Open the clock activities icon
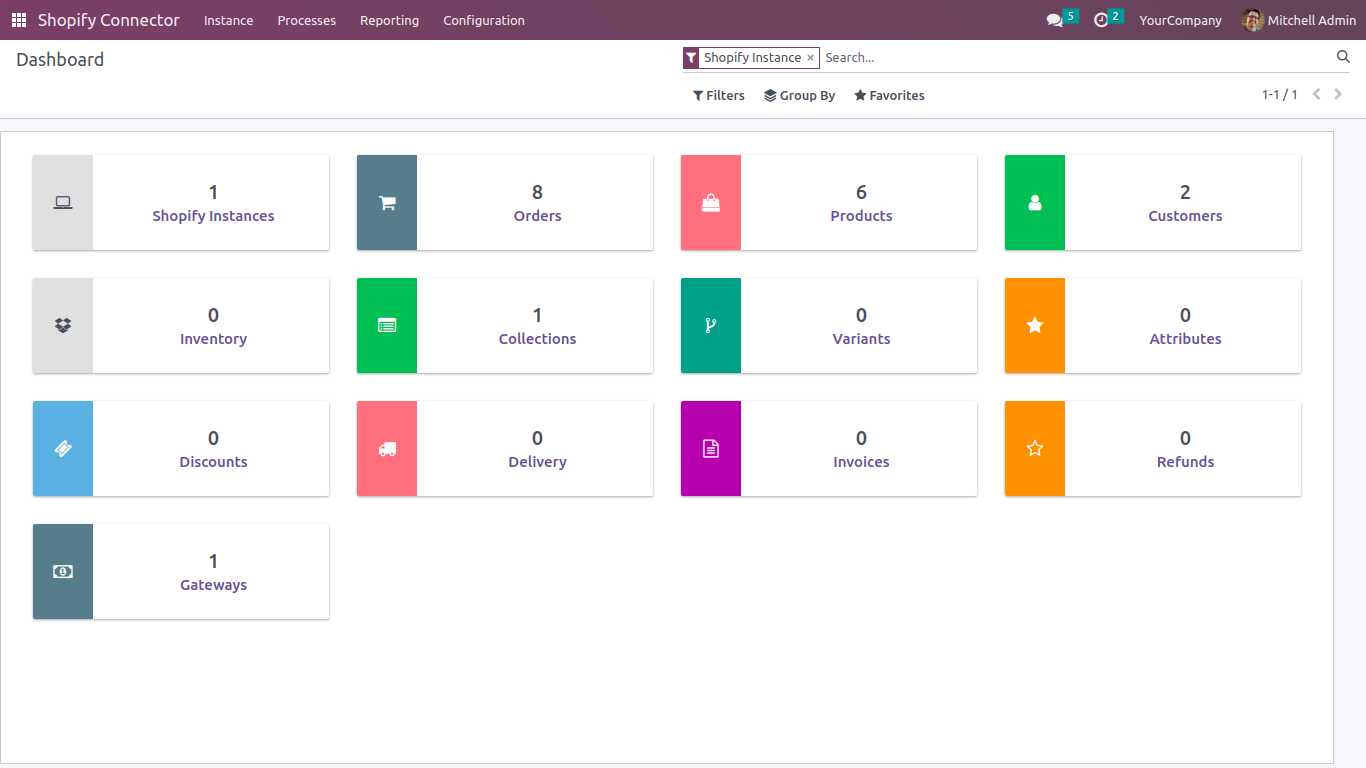This screenshot has width=1366, height=768. point(1101,20)
